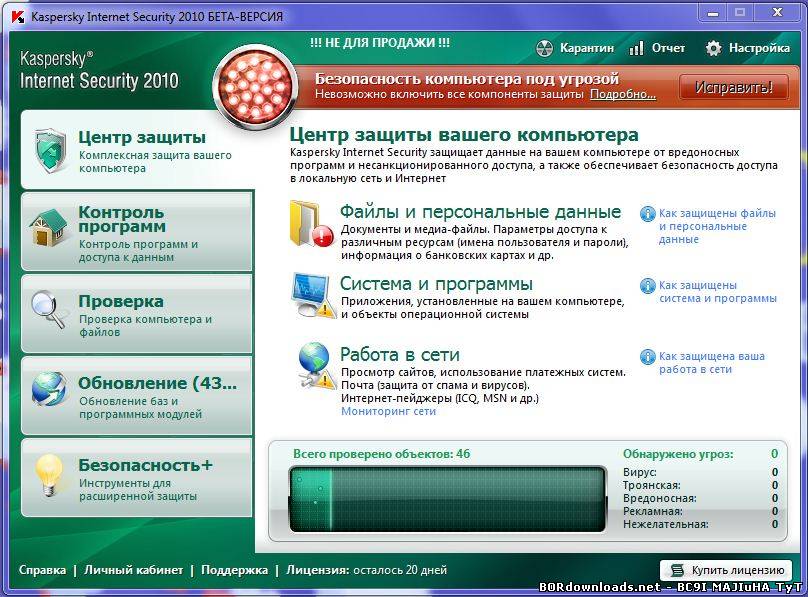Click the green scan activity graph
The width and height of the screenshot is (808, 597).
coord(447,499)
